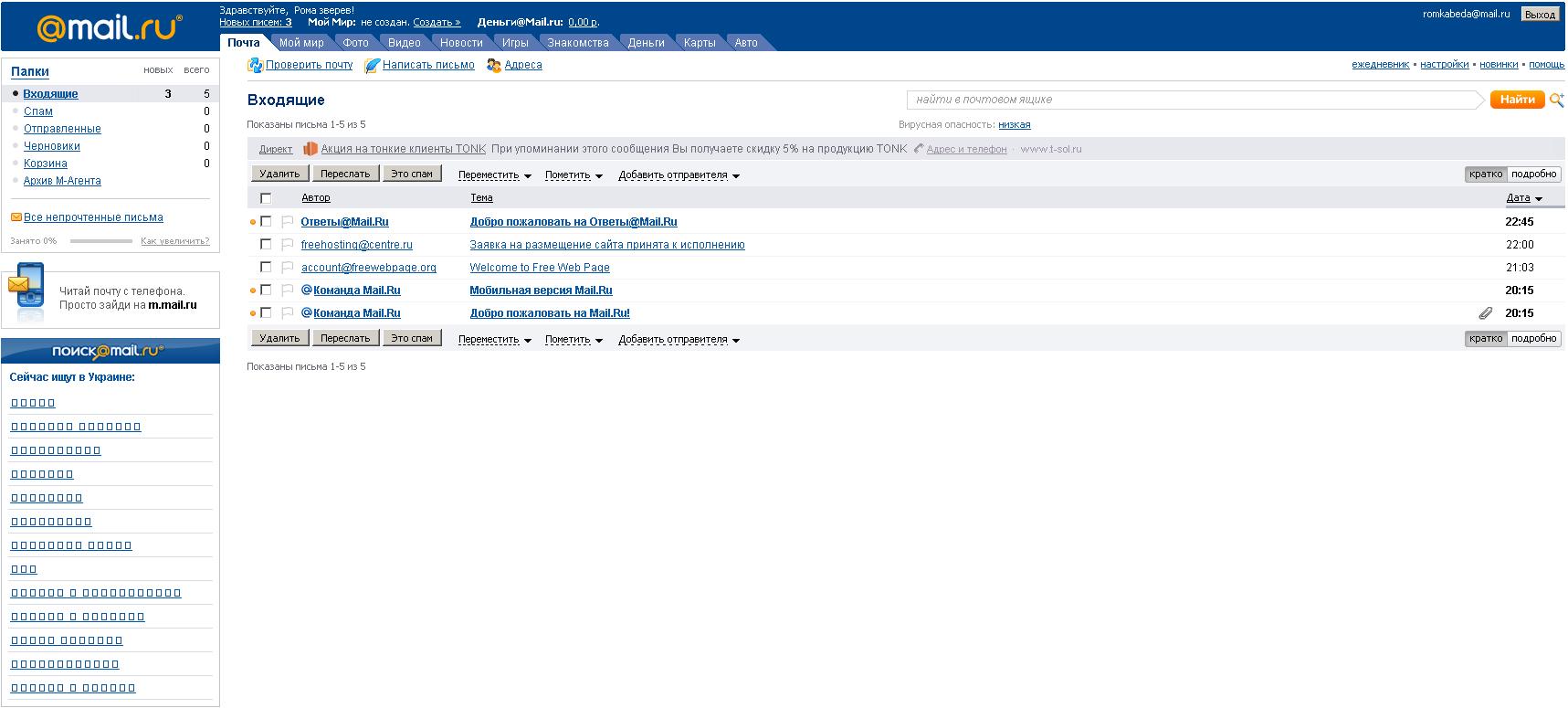Click the поиск@mail.ru search logo
The width and height of the screenshot is (1568, 708).
coord(109,351)
